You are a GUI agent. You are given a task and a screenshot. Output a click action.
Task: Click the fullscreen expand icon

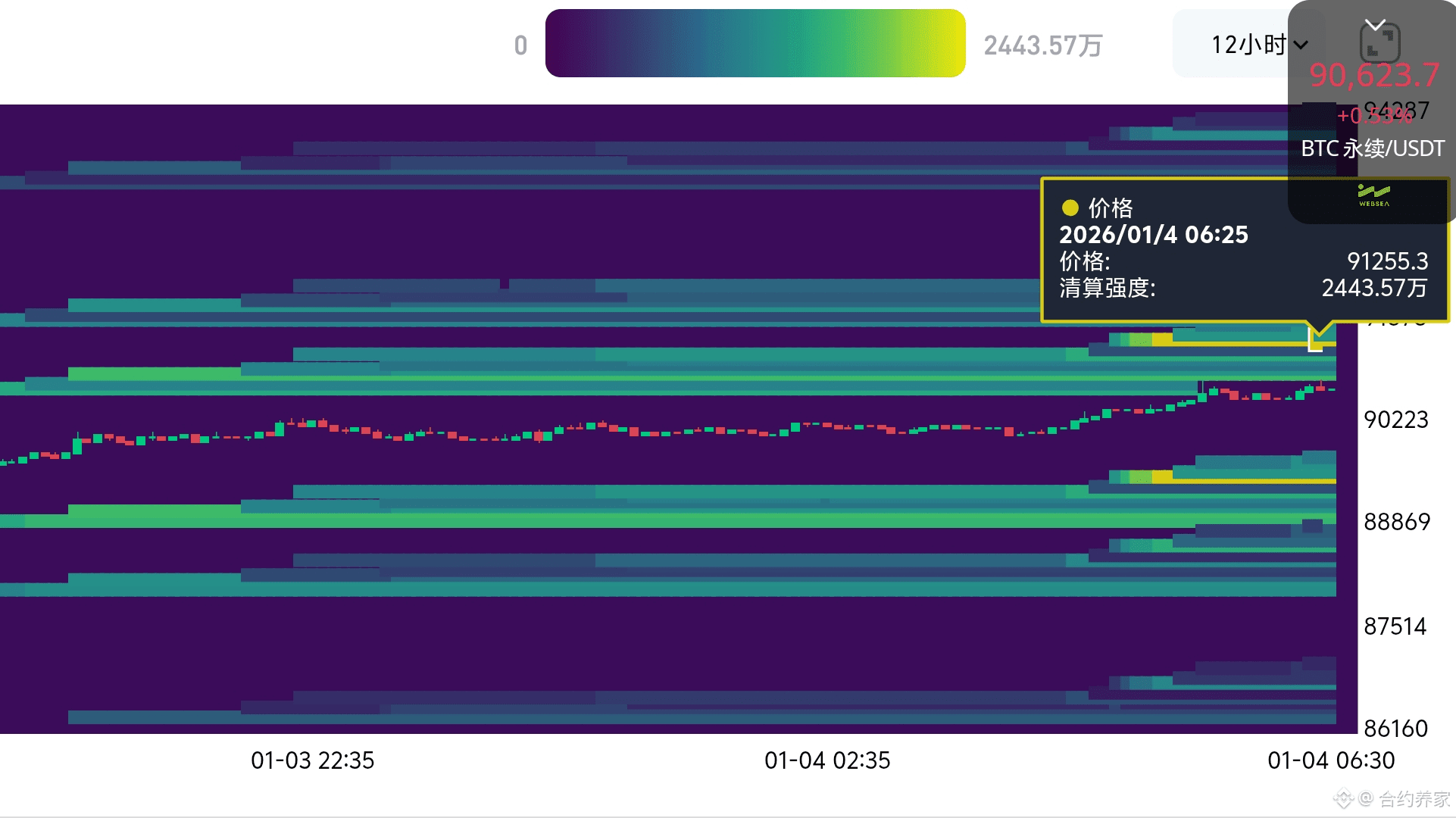[1379, 44]
